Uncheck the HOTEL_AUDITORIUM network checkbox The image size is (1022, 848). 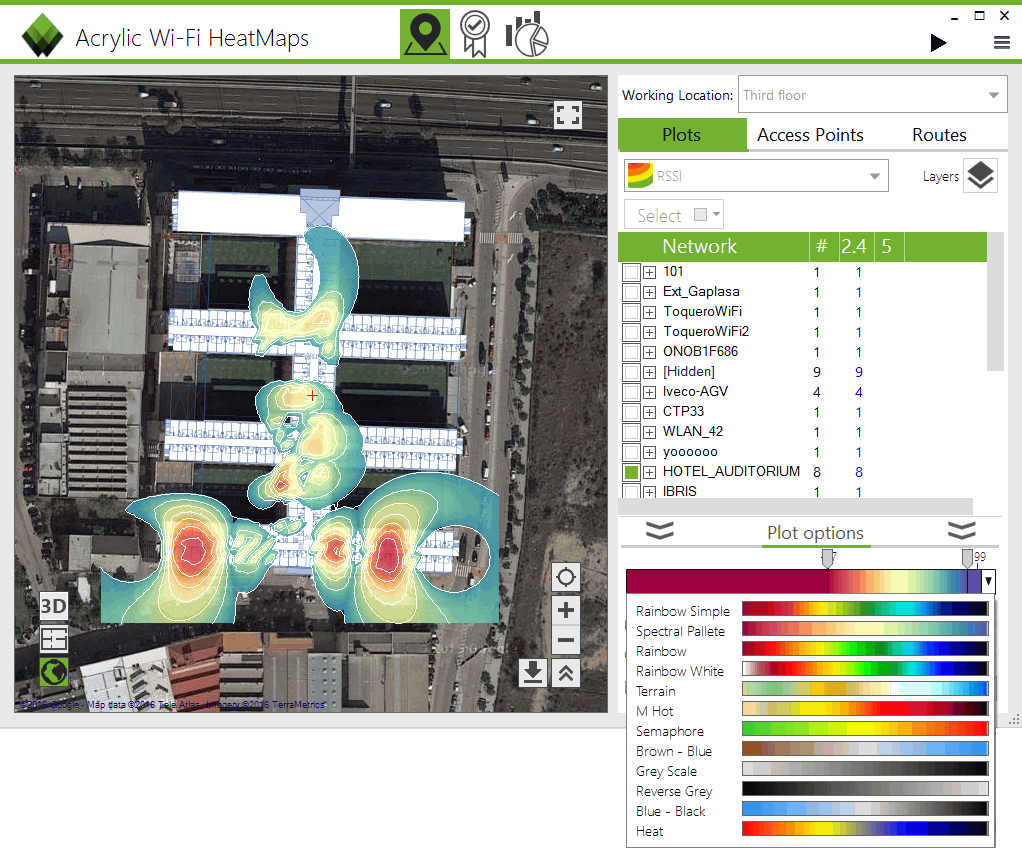click(631, 472)
